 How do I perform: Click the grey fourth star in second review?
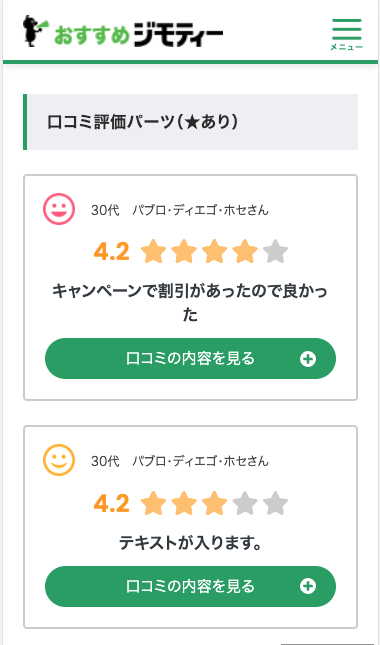[245, 503]
